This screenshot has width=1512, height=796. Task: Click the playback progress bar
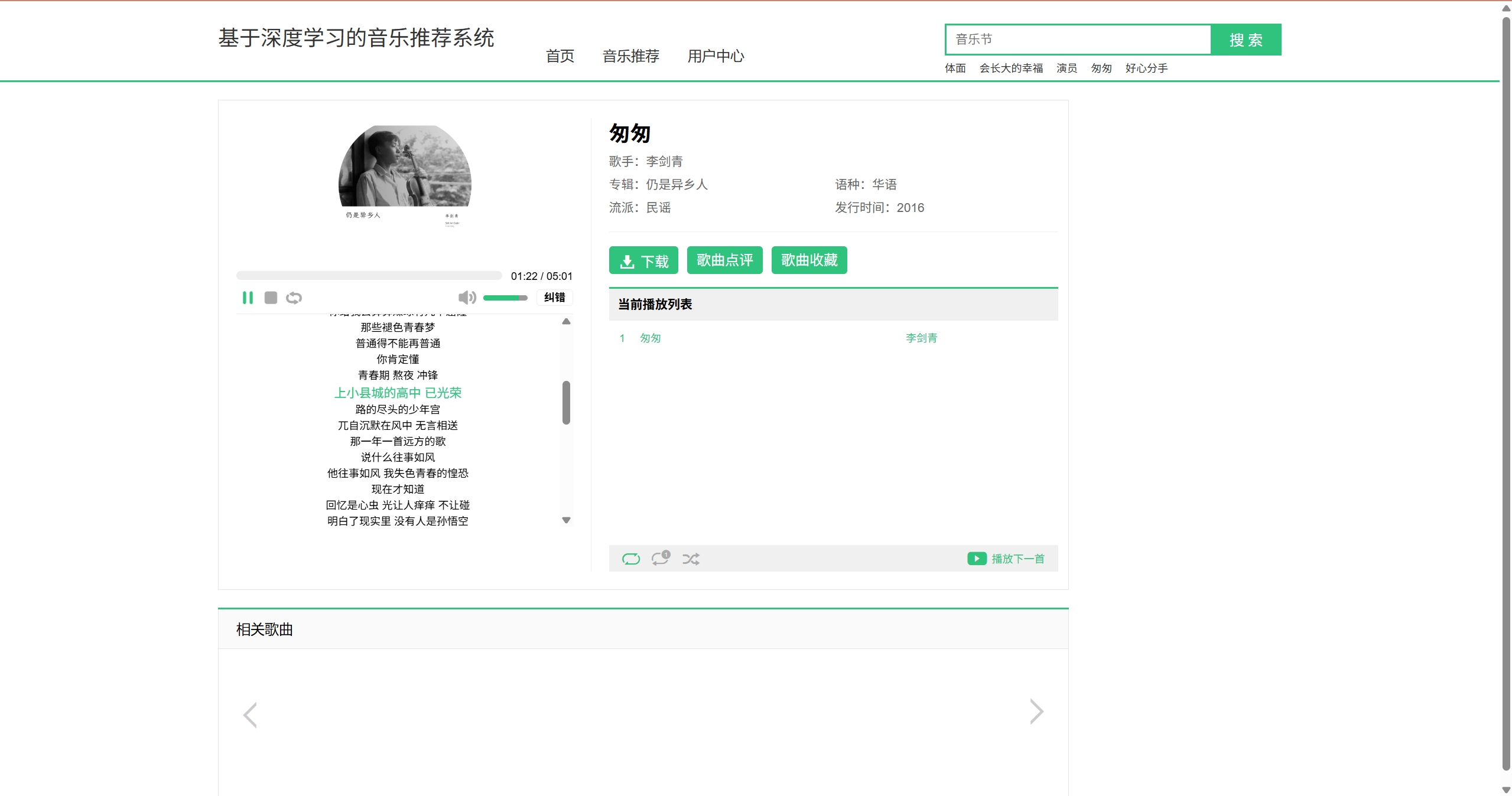coord(369,276)
